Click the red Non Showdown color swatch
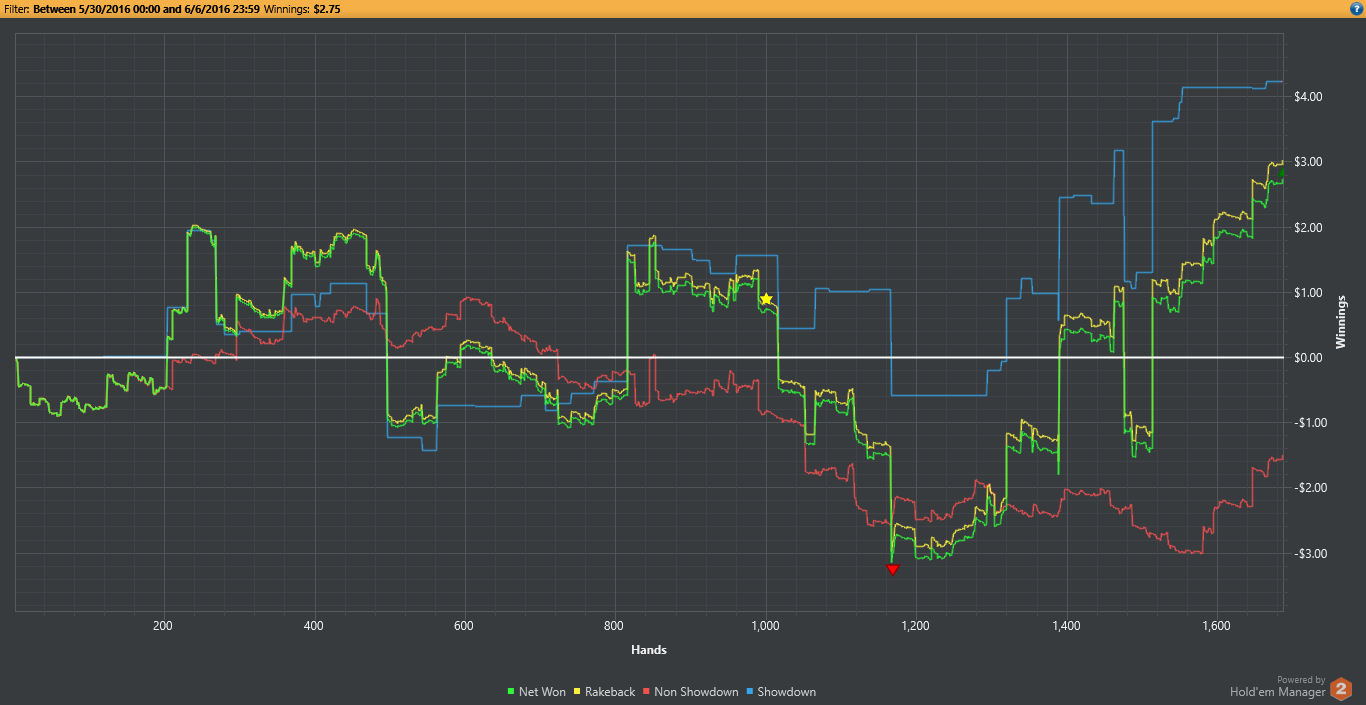 click(x=646, y=692)
